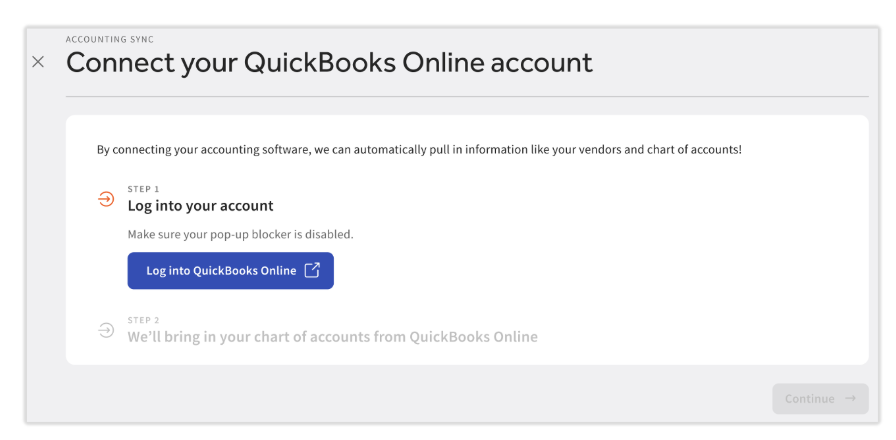Click the chart of accounts Step 2 heading

pos(333,337)
